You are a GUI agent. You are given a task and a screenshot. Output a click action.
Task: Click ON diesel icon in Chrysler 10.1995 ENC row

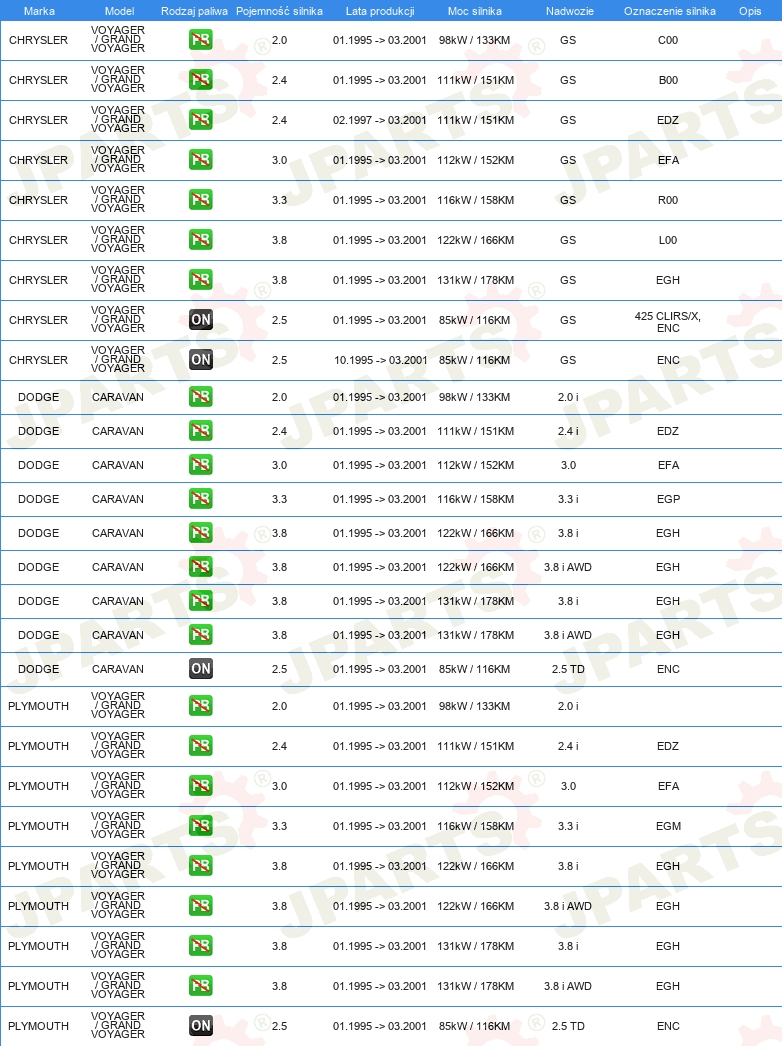(x=201, y=360)
